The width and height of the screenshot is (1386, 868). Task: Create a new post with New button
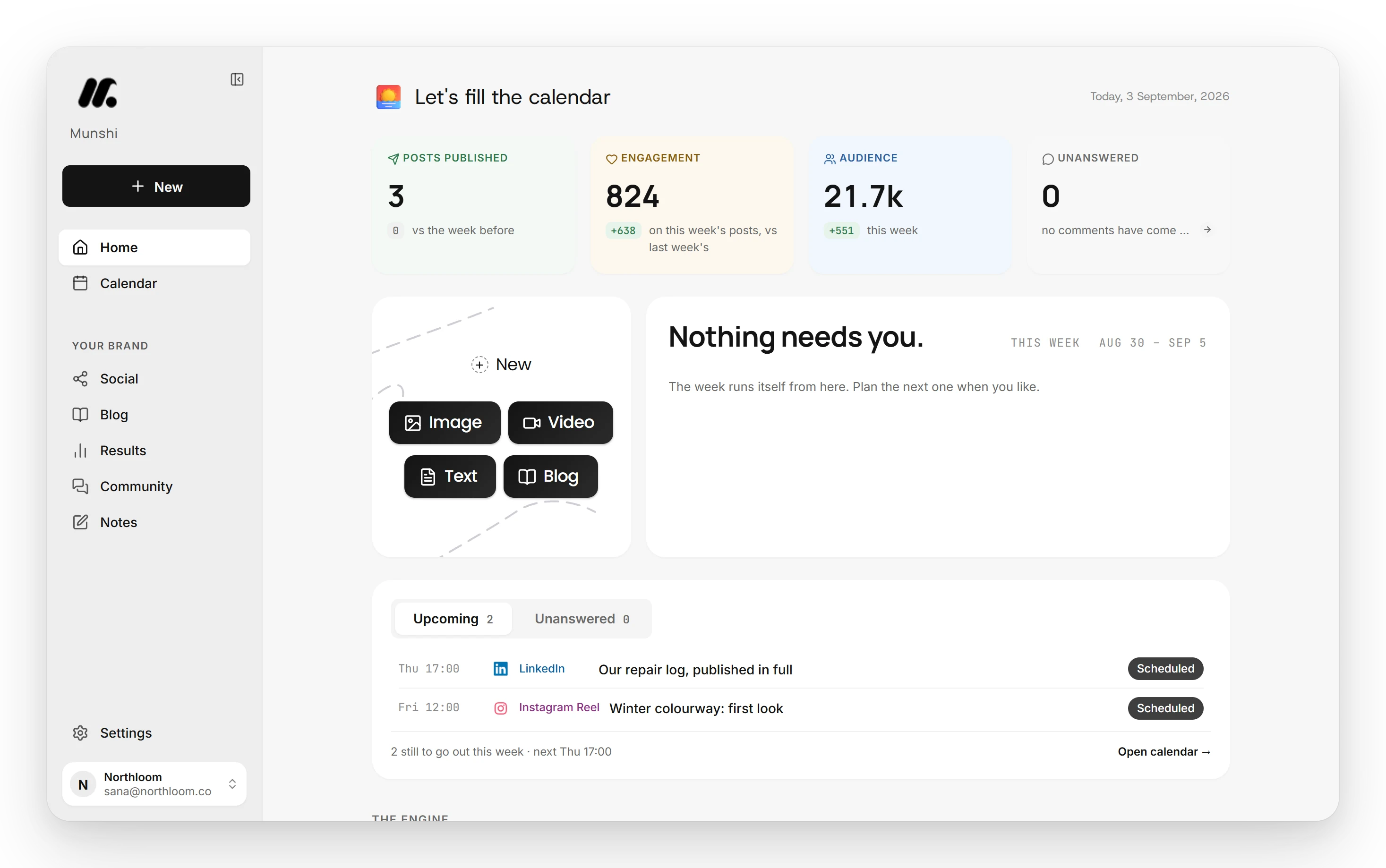click(x=156, y=186)
